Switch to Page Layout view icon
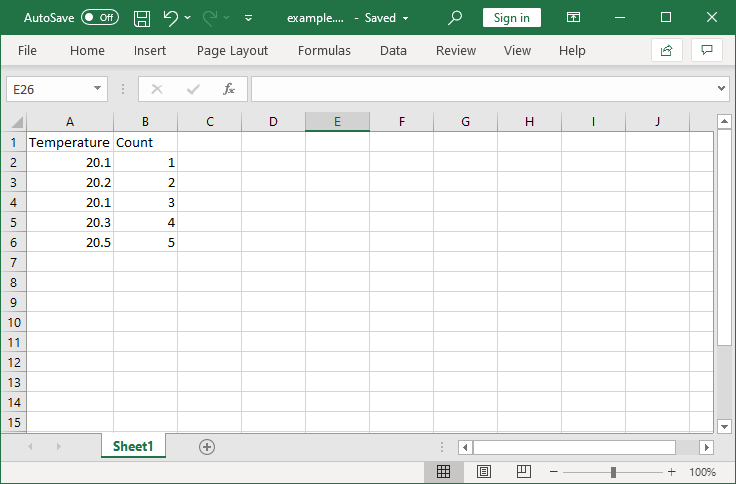 pyautogui.click(x=484, y=472)
